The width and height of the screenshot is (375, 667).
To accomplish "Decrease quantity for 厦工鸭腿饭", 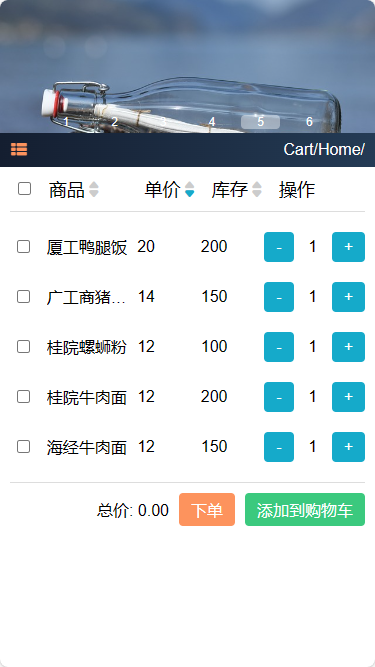I will click(x=279, y=247).
